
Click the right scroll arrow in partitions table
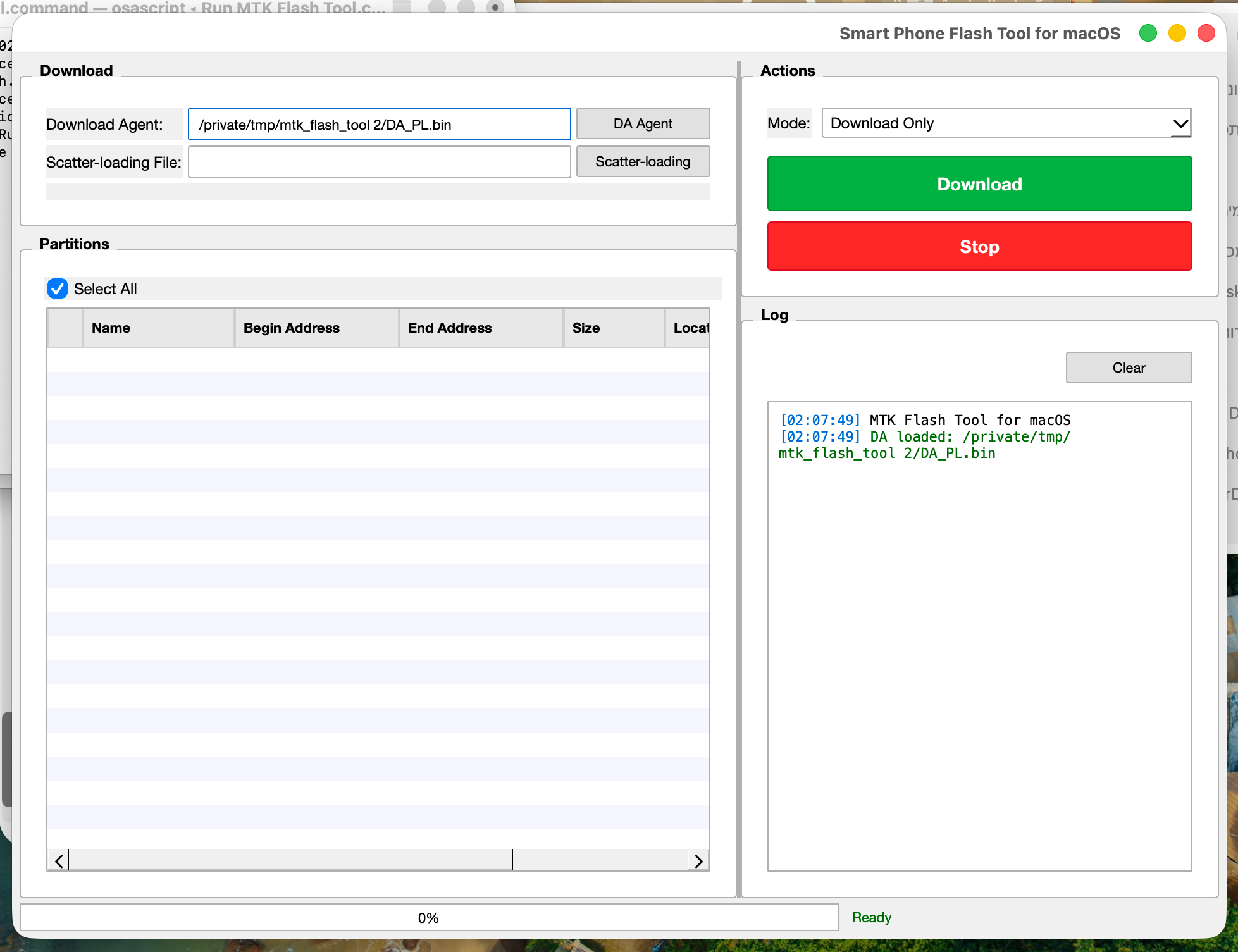click(698, 860)
